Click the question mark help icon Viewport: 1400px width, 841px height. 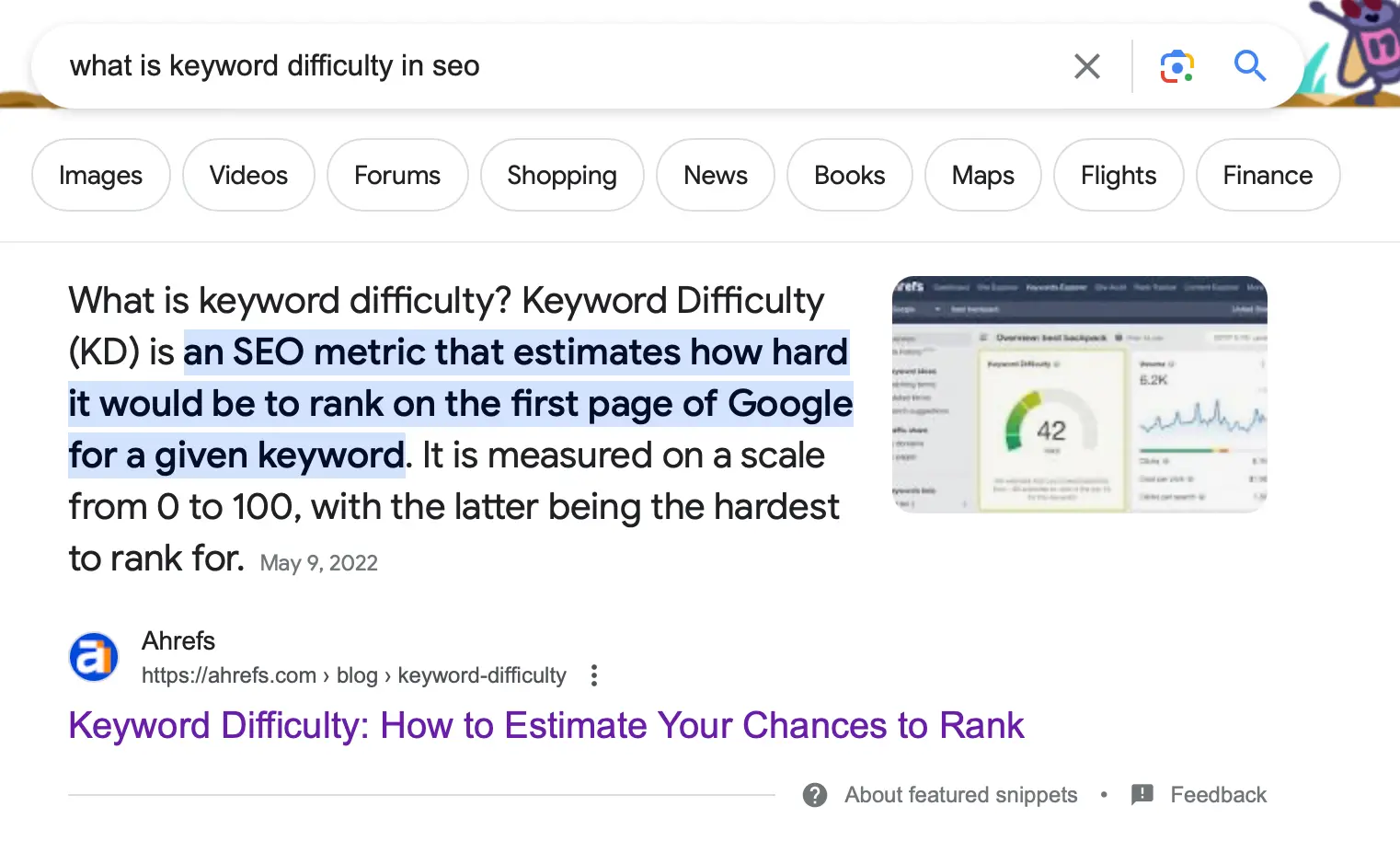[x=815, y=795]
